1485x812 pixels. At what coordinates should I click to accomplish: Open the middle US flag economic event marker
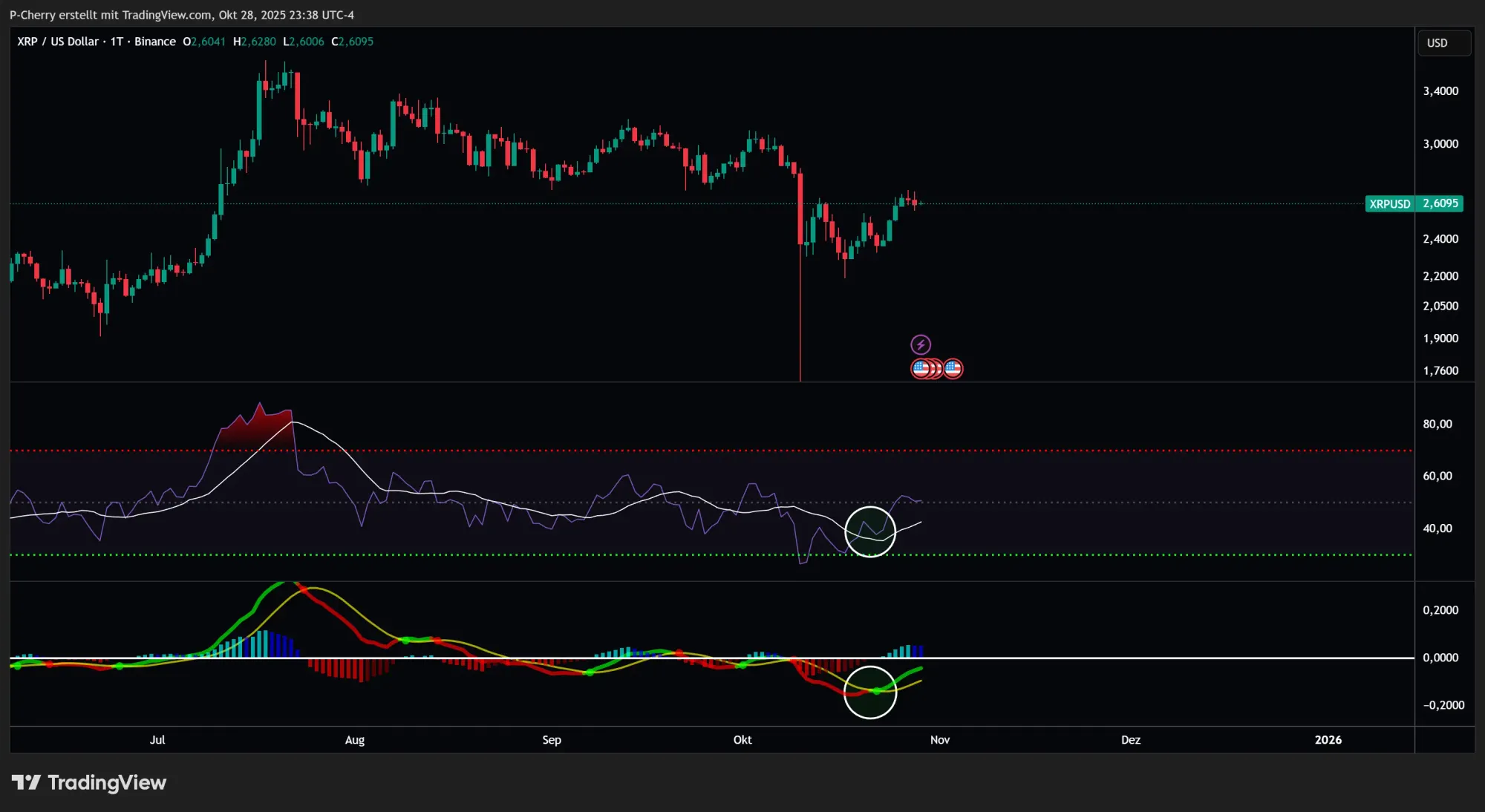933,368
